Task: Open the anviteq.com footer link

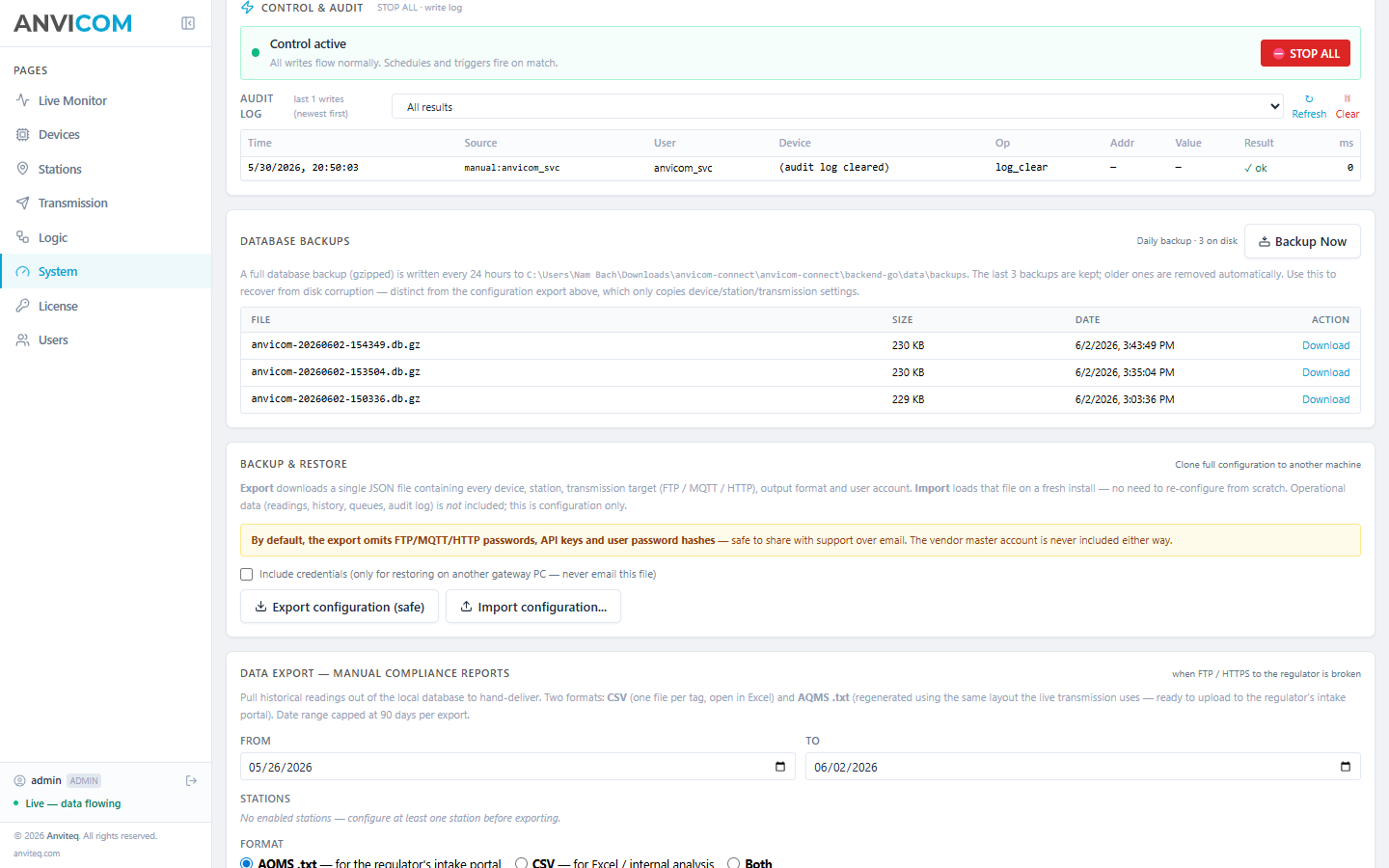Action: [x=37, y=854]
